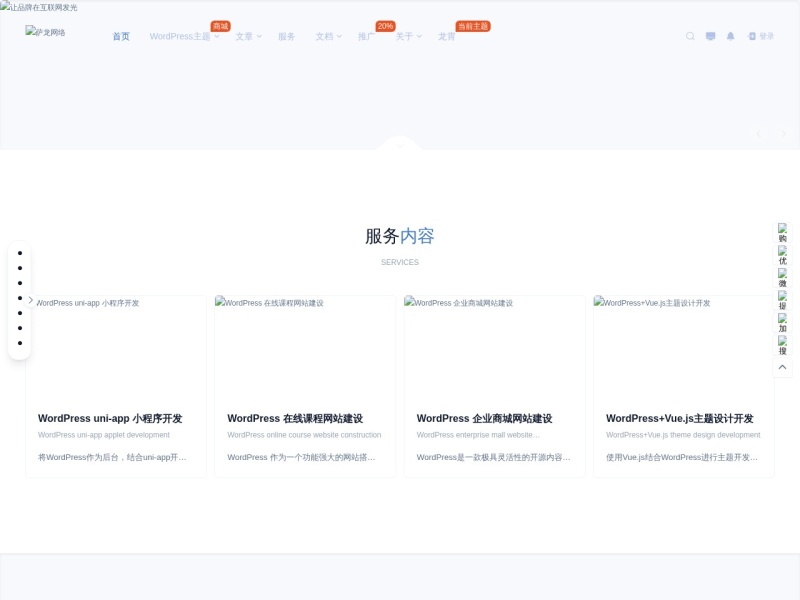Select the second section navigation dot
Viewport: 800px width, 600px height.
(x=20, y=268)
